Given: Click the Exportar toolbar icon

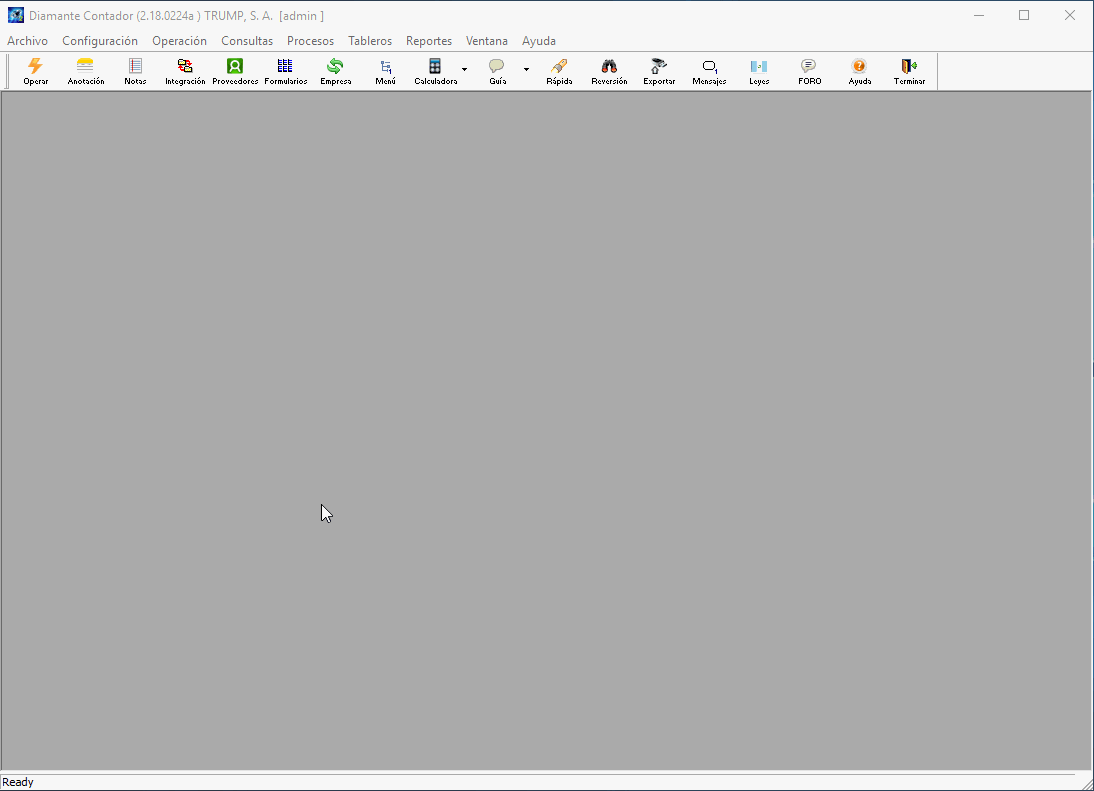Looking at the screenshot, I should coord(659,71).
